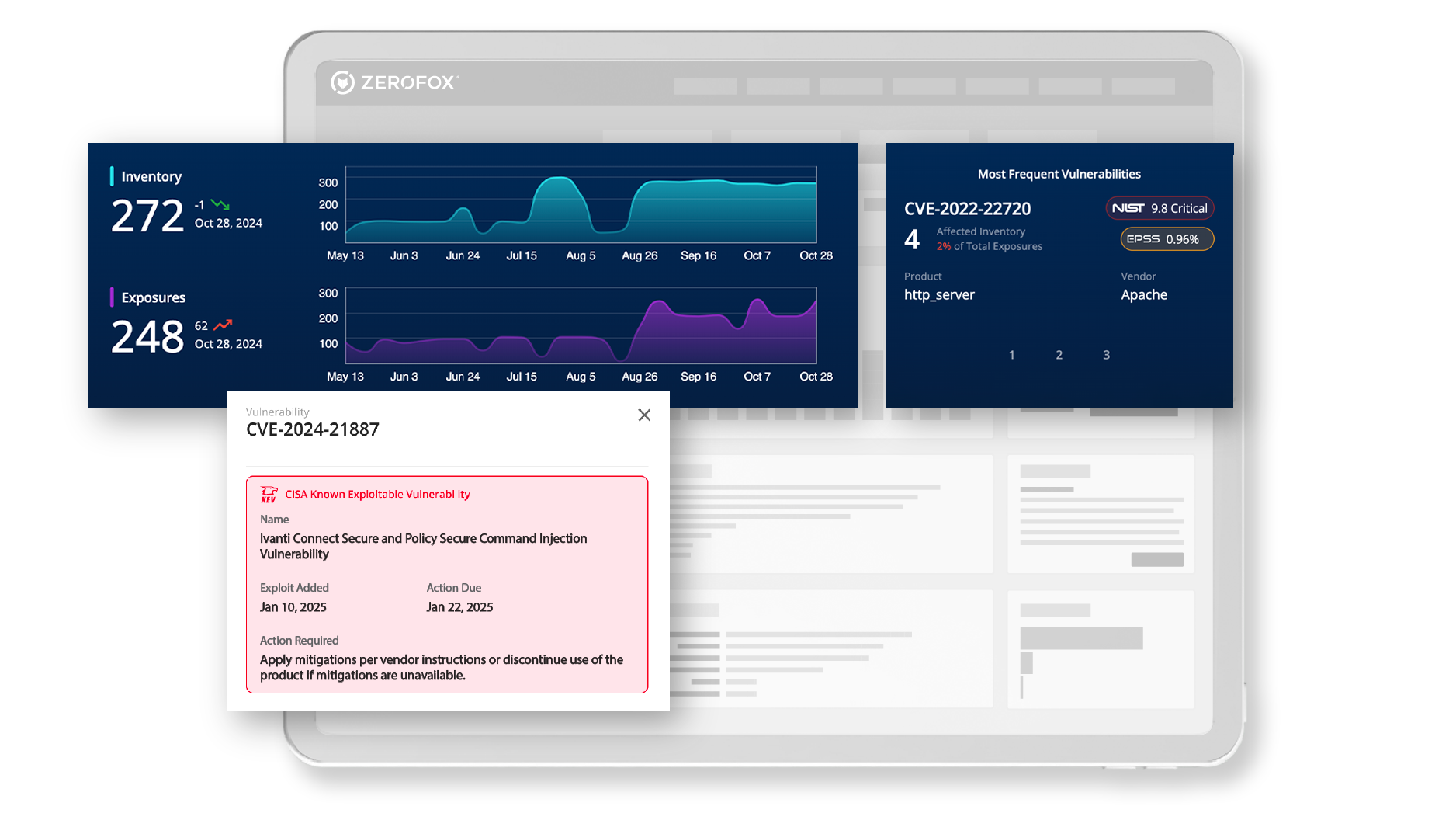The height and width of the screenshot is (834, 1456).
Task: Click the green downward trend arrow beside Inventory
Action: click(220, 205)
